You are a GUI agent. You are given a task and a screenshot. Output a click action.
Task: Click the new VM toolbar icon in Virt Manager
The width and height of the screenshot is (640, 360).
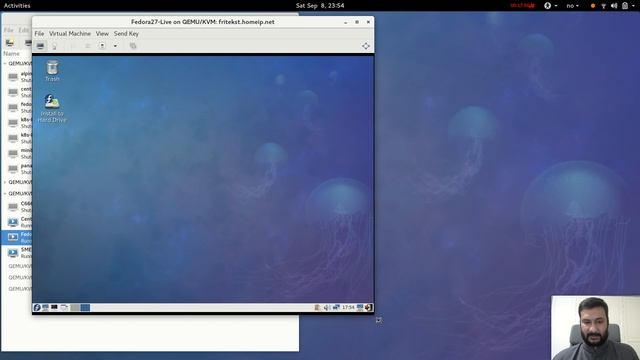10,42
